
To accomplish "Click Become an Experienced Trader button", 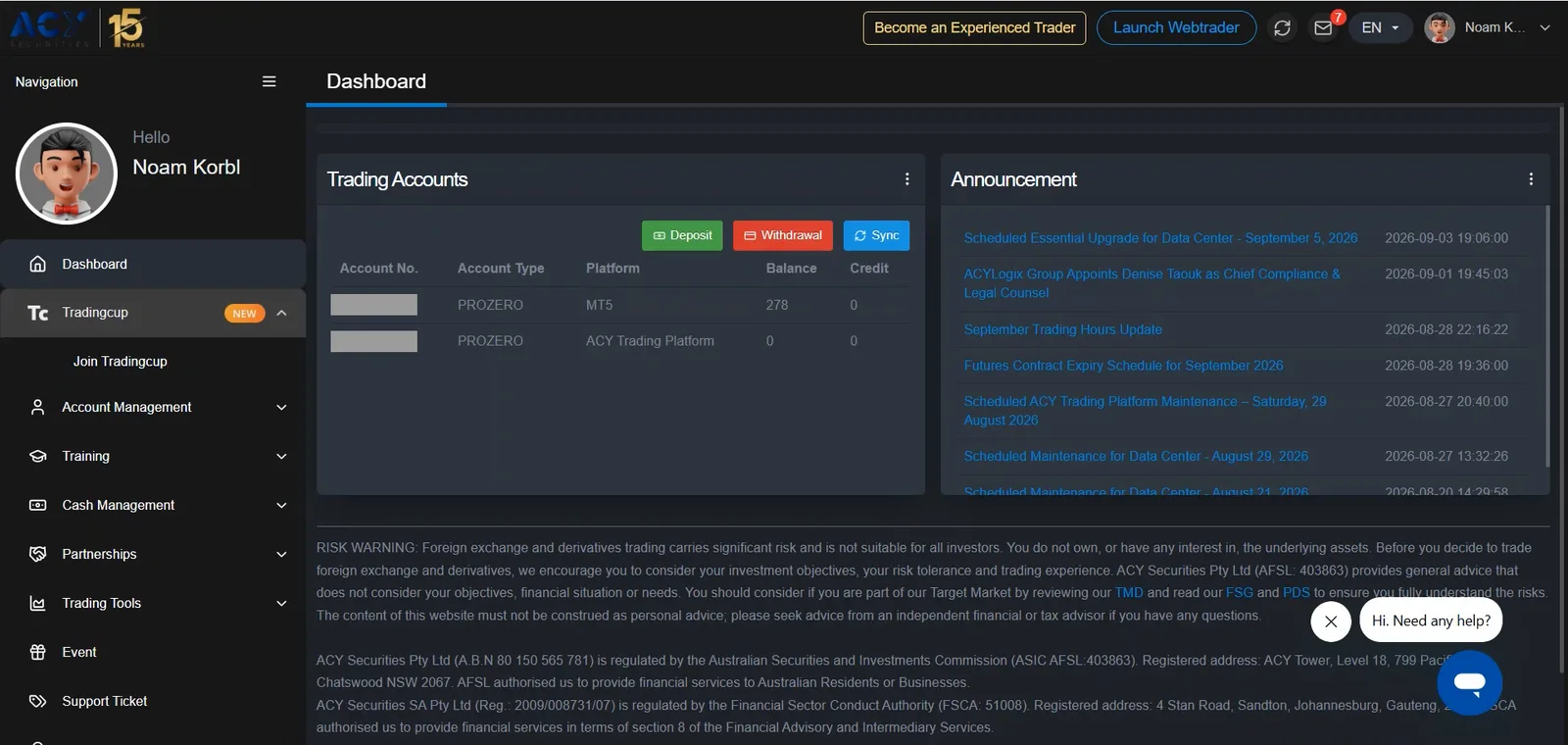I will click(x=974, y=27).
